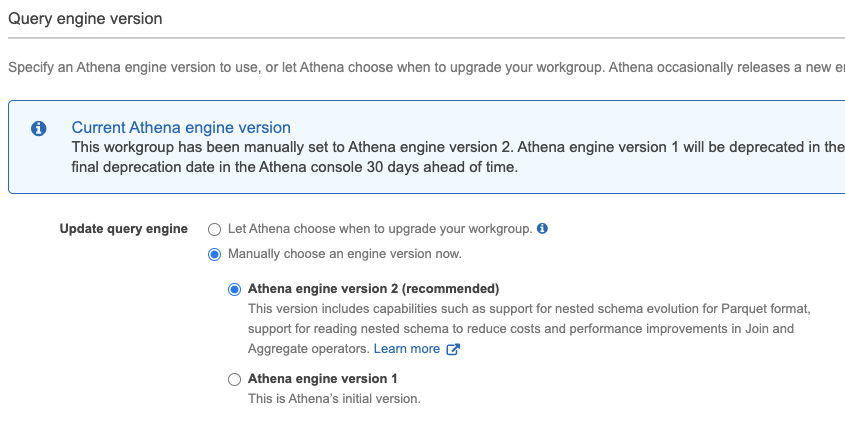Click the info icon in the blue alert box

tap(39, 129)
